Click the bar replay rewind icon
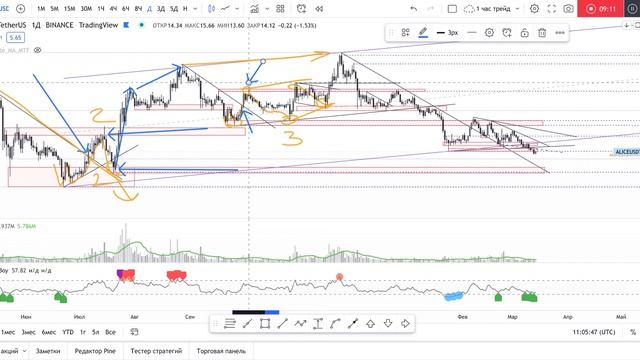 tap(319, 9)
